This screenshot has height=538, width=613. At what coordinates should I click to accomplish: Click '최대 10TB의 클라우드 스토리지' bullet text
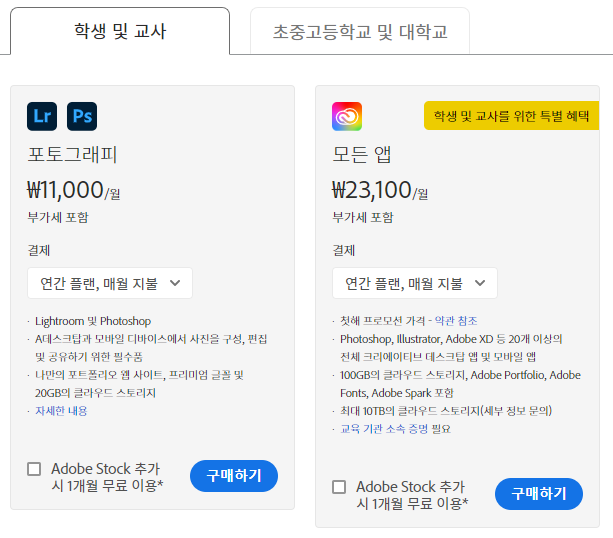pyautogui.click(x=410, y=411)
